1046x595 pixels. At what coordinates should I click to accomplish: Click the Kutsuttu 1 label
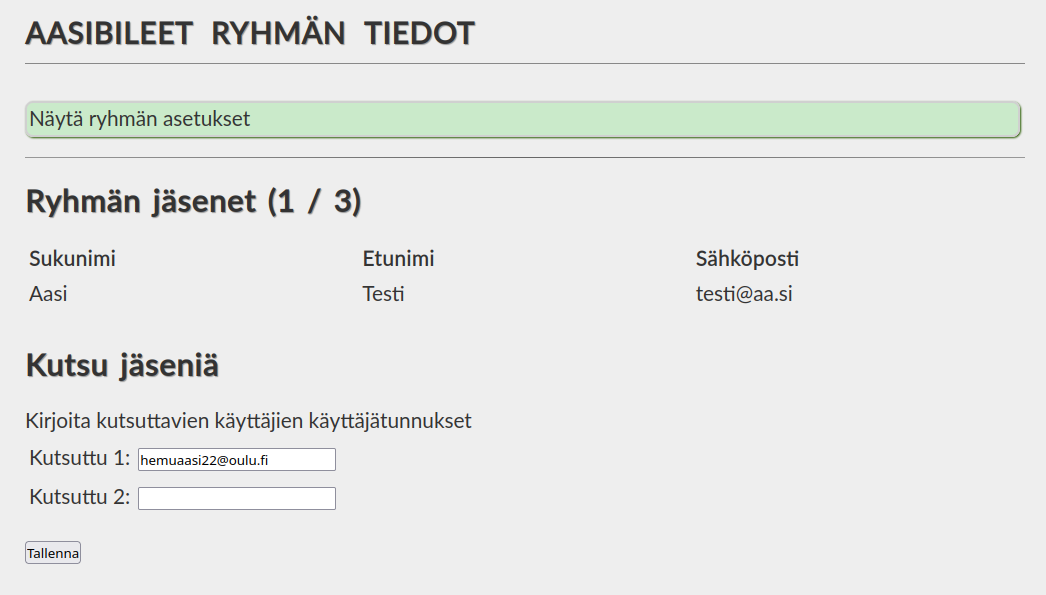pos(80,459)
